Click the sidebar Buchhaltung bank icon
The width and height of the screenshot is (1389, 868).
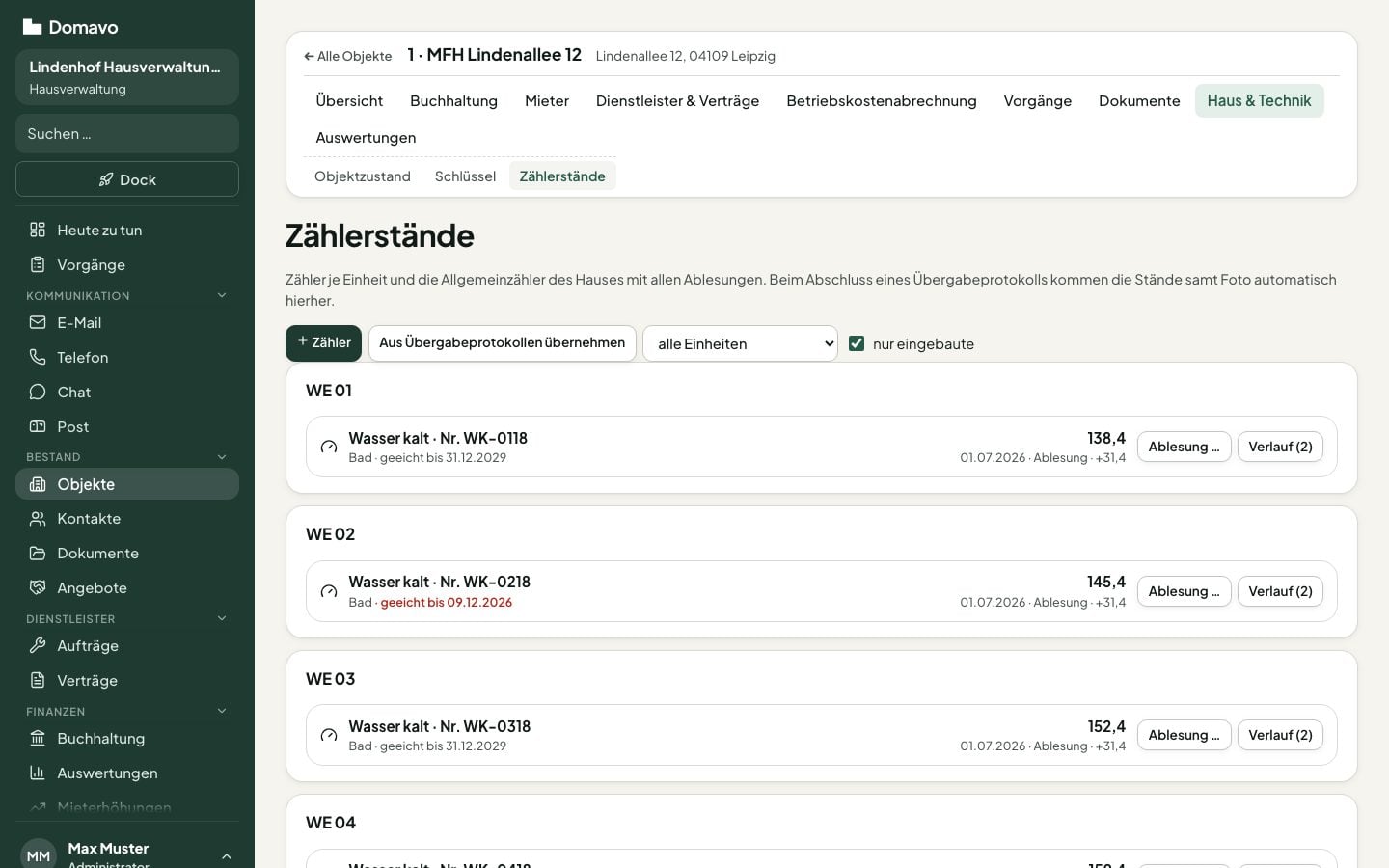(38, 738)
